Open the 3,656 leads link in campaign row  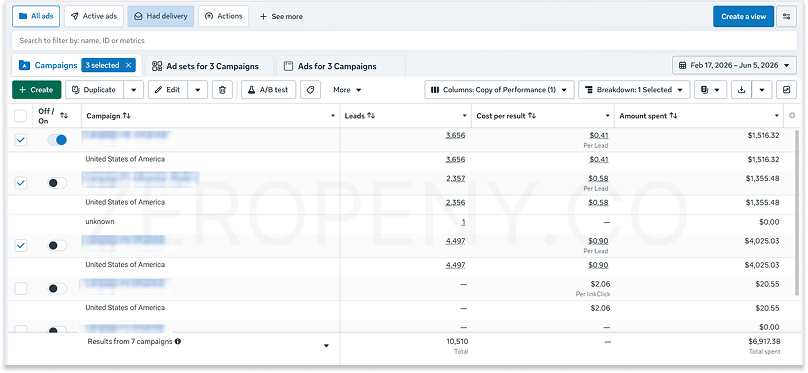[x=455, y=135]
